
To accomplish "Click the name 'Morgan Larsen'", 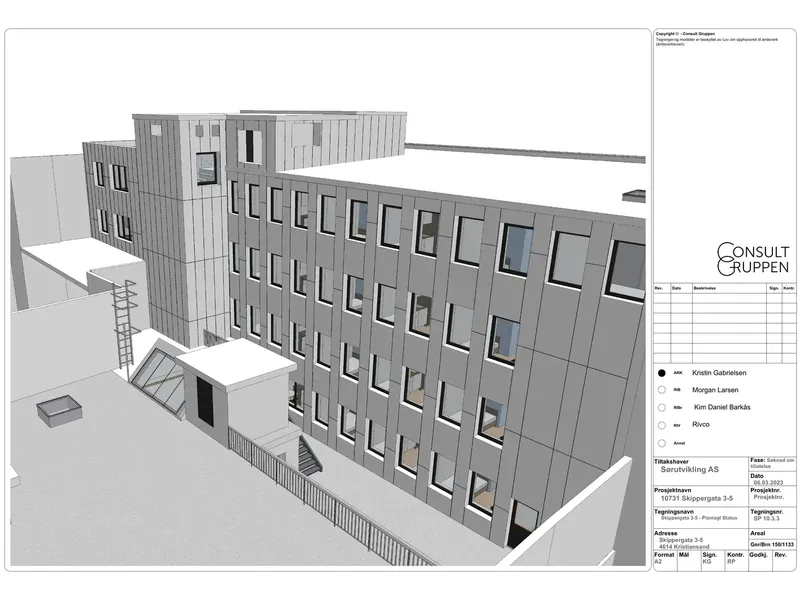I will (x=715, y=390).
